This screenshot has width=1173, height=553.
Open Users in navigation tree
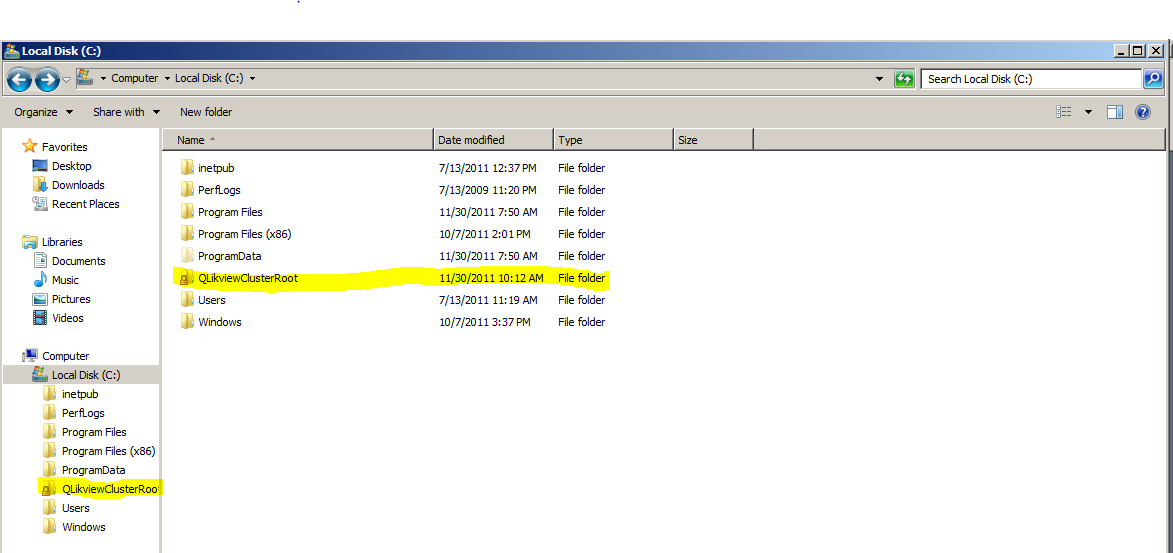(67, 508)
